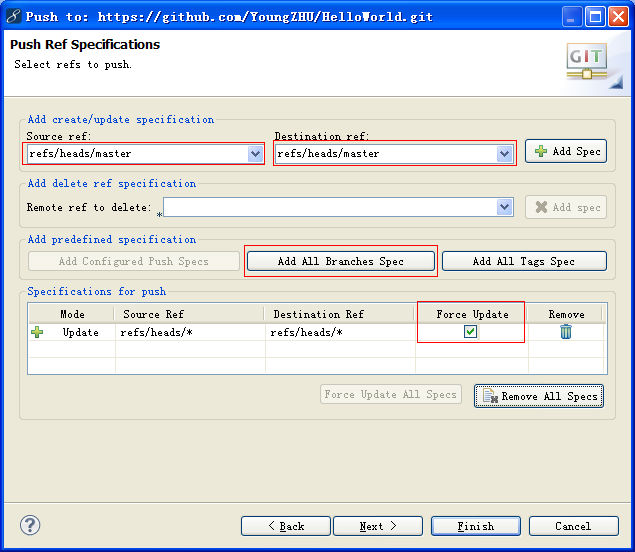Click the Eclipse icon in title bar
The image size is (635, 552).
pyautogui.click(x=13, y=16)
